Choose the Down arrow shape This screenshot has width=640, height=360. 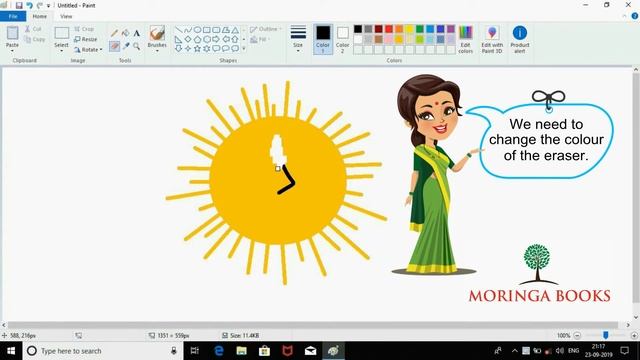coord(178,49)
